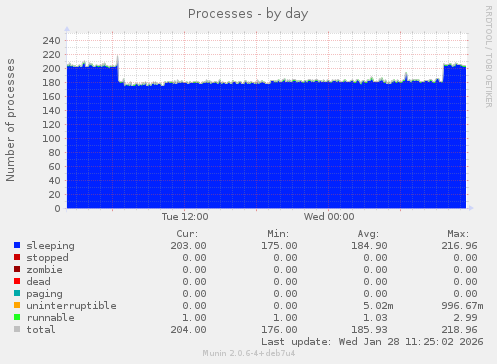Click total current value 204.00
497x364 pixels.
[x=188, y=330]
